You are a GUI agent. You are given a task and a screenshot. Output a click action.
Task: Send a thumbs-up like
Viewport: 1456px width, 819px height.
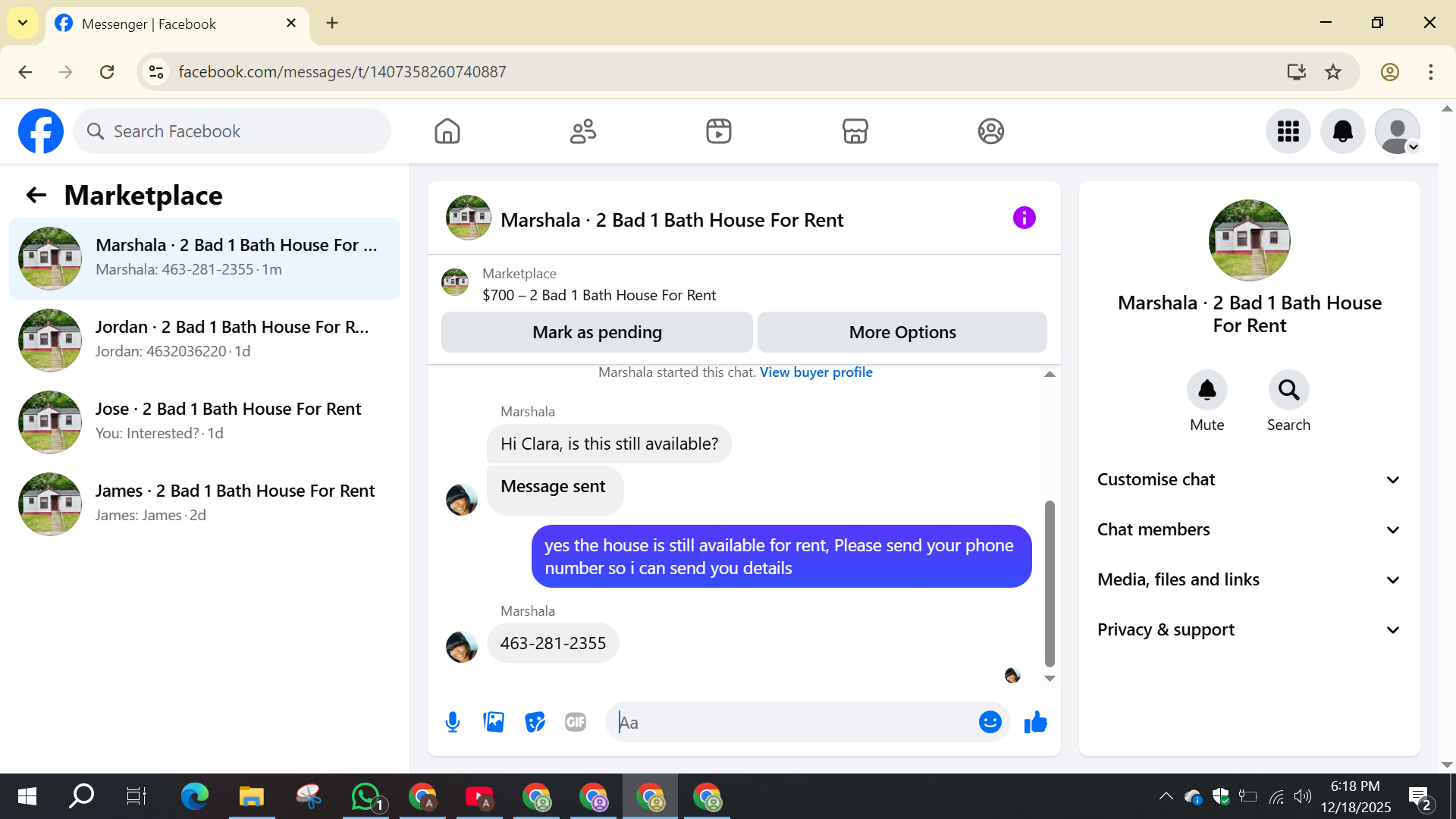point(1036,723)
